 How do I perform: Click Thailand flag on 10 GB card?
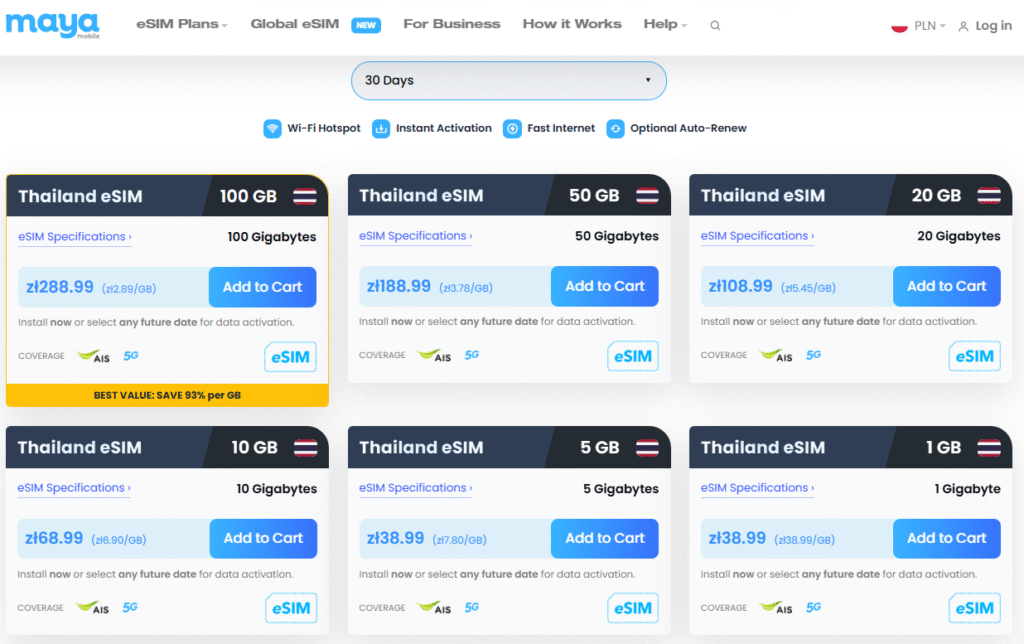(306, 447)
